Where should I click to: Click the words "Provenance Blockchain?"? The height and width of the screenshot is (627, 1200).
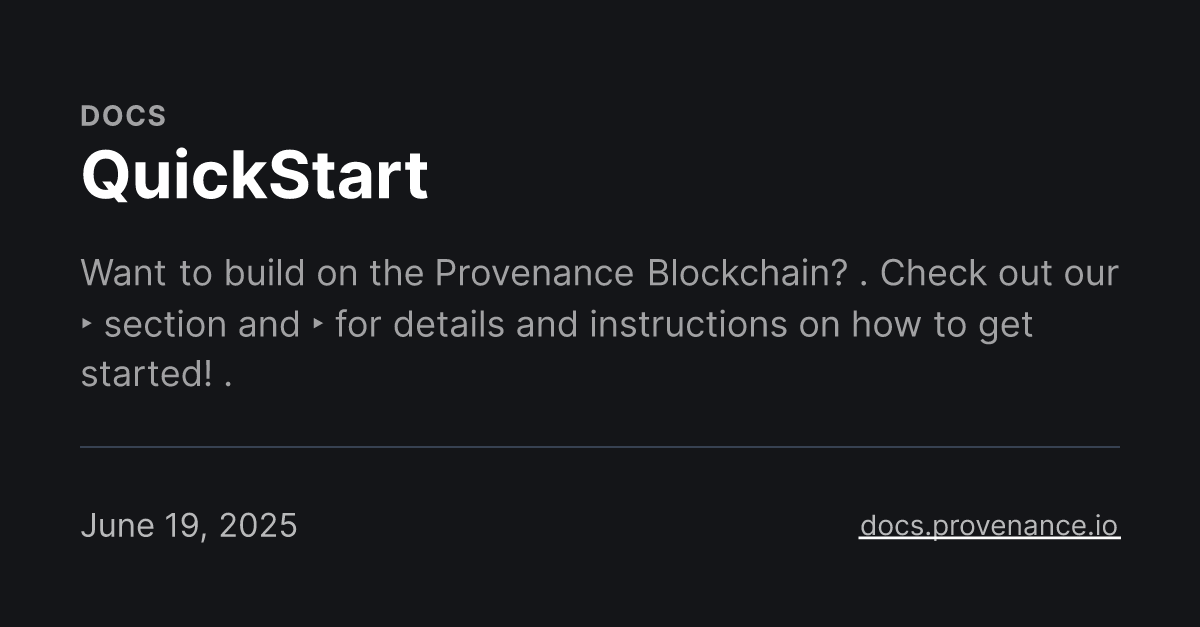tap(642, 273)
